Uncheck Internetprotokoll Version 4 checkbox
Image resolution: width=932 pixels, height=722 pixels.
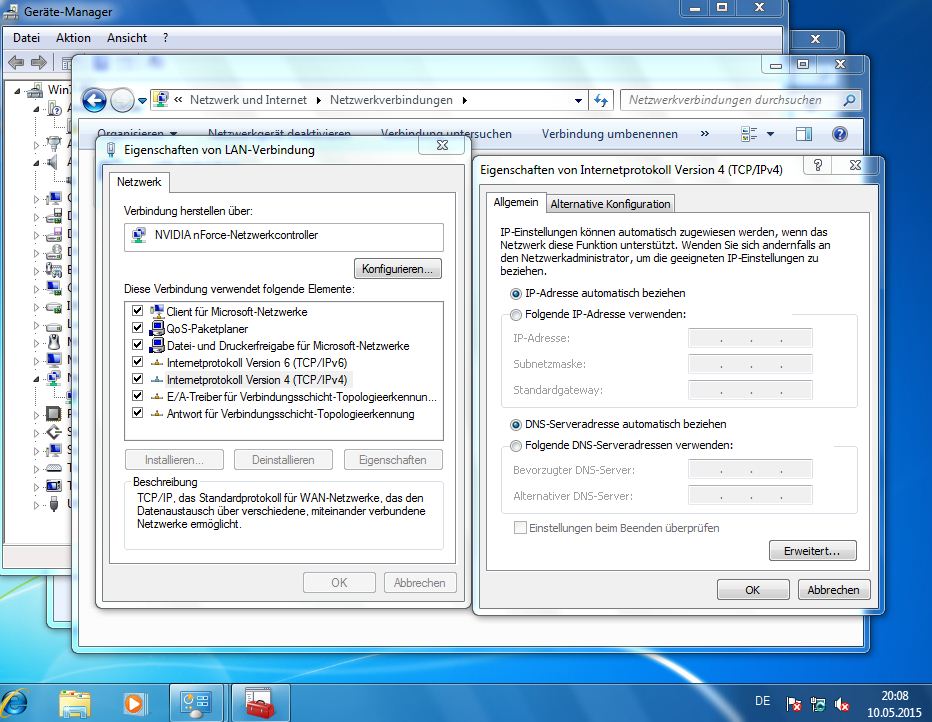pos(138,379)
